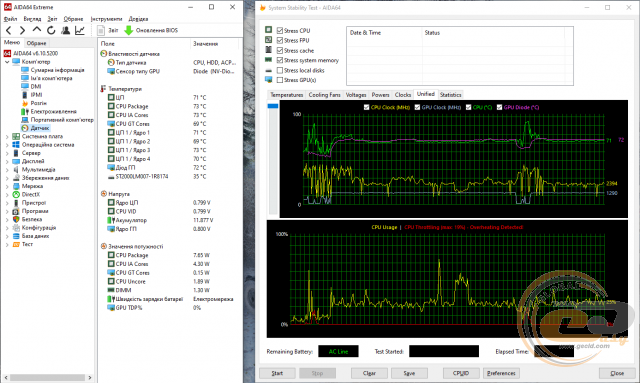Click the Пристрої icon in tree
Image resolution: width=640 pixels, height=383 pixels.
coord(16,203)
